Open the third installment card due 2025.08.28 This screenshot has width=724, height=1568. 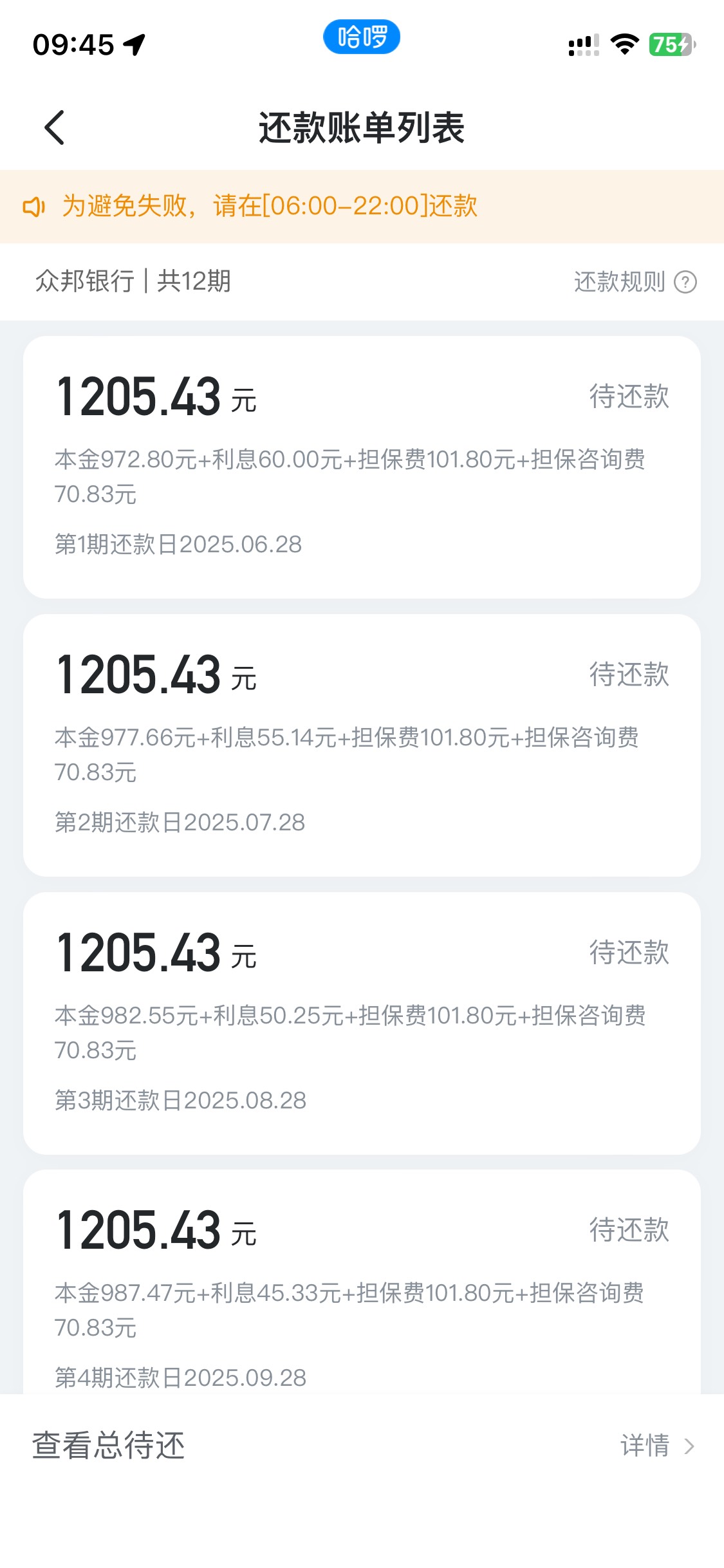[362, 1023]
